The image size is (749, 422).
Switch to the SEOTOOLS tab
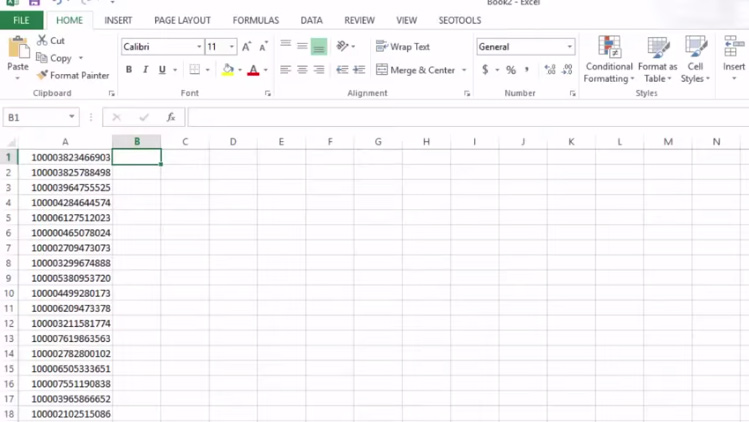[460, 21]
